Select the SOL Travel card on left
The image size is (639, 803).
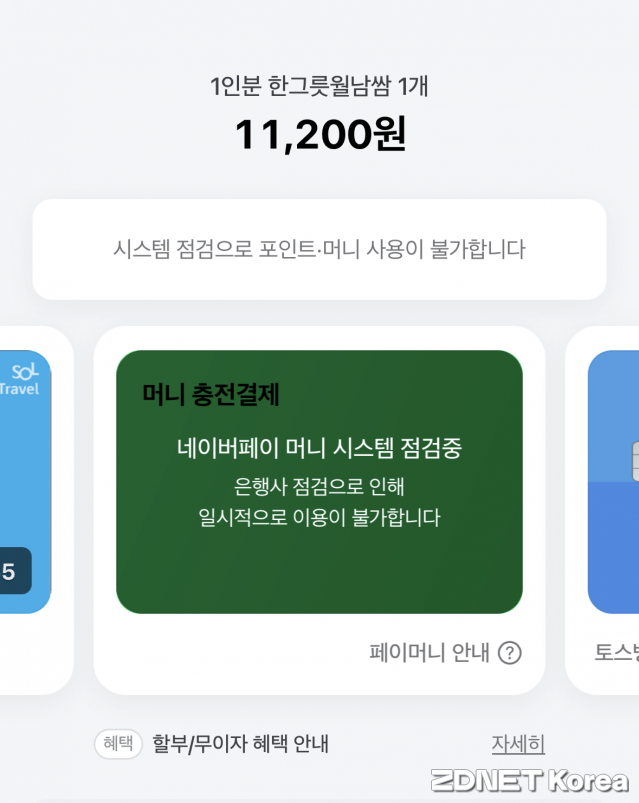[x=24, y=480]
